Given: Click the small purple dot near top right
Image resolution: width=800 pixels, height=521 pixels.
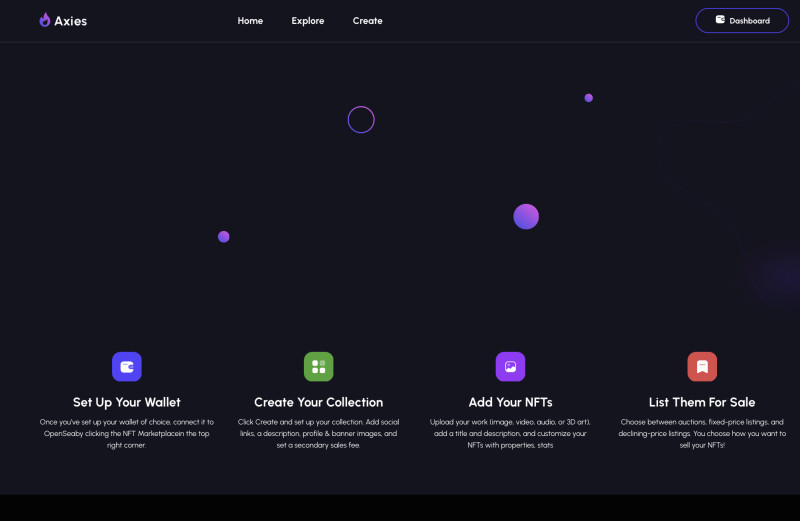Looking at the screenshot, I should pyautogui.click(x=589, y=98).
